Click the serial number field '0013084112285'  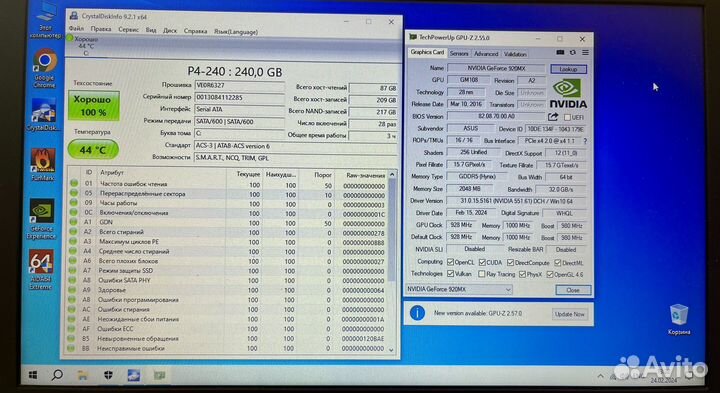pyautogui.click(x=240, y=98)
